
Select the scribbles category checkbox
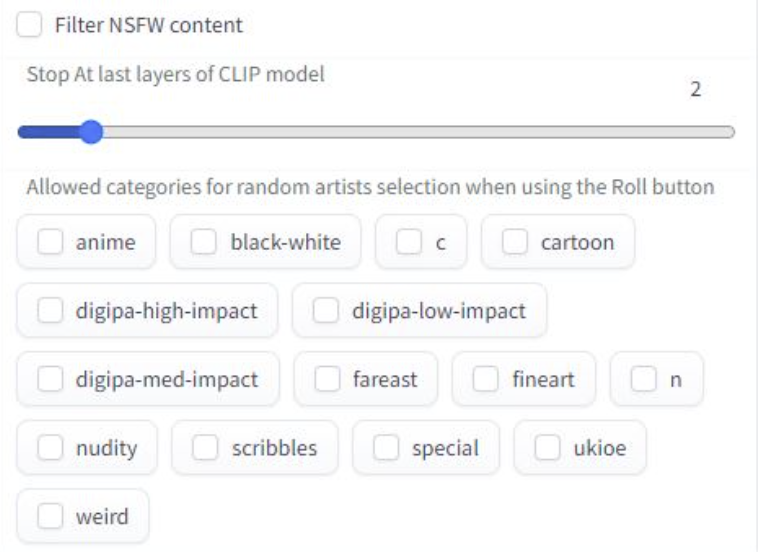[x=206, y=448]
